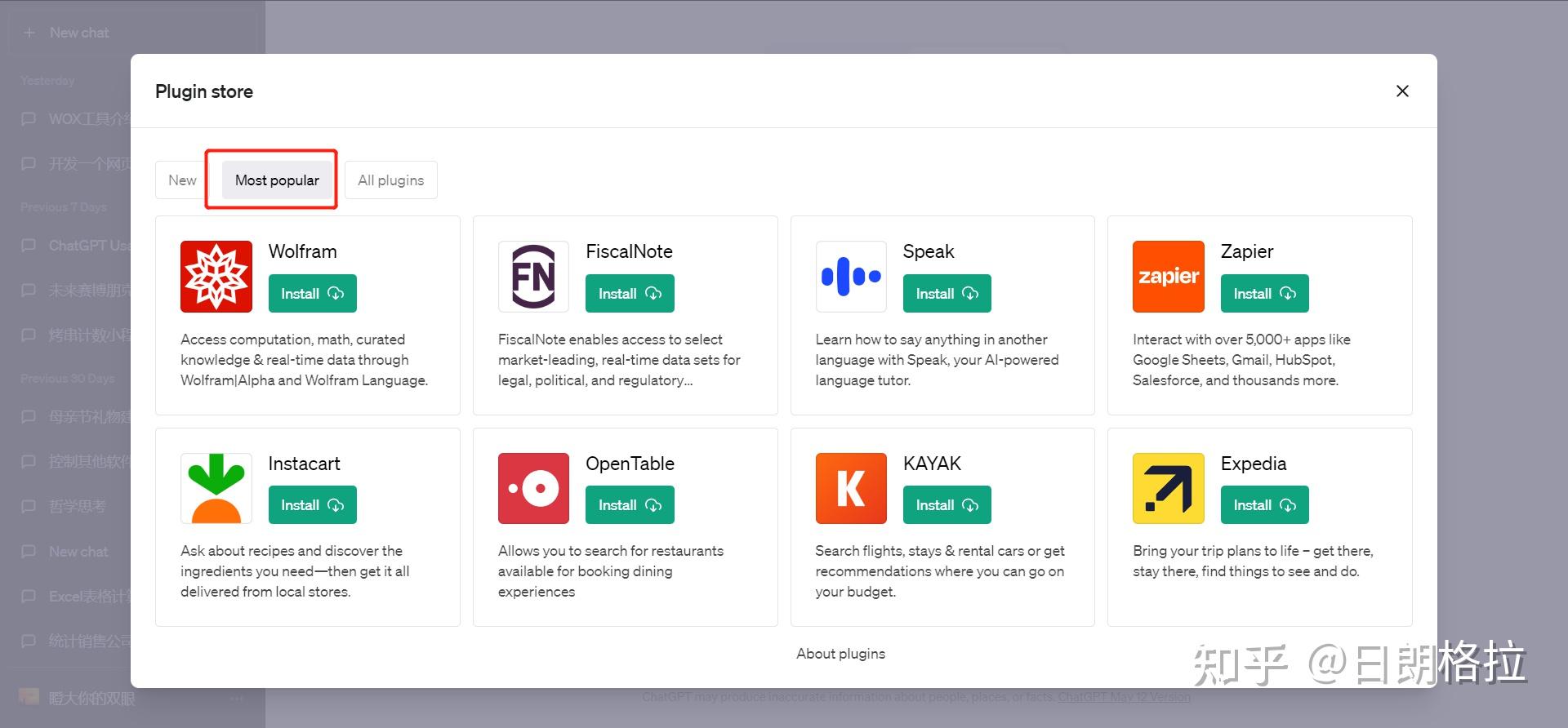Click the Instacart plugin title

304,464
